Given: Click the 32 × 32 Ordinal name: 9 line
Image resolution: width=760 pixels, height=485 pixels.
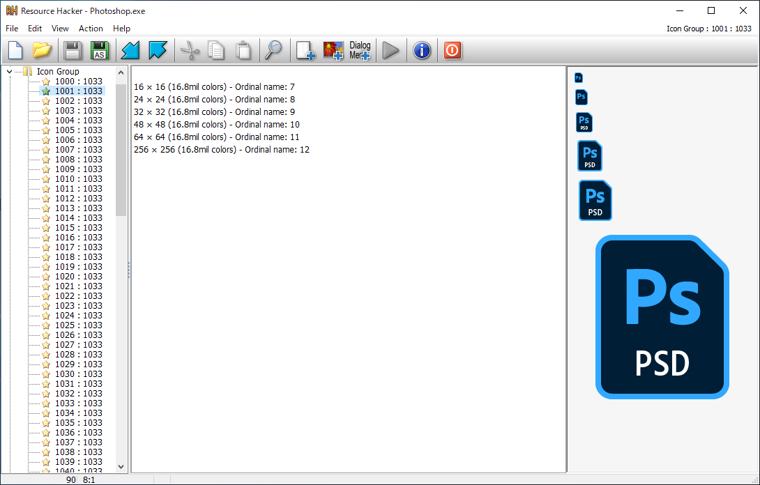Looking at the screenshot, I should 214,112.
